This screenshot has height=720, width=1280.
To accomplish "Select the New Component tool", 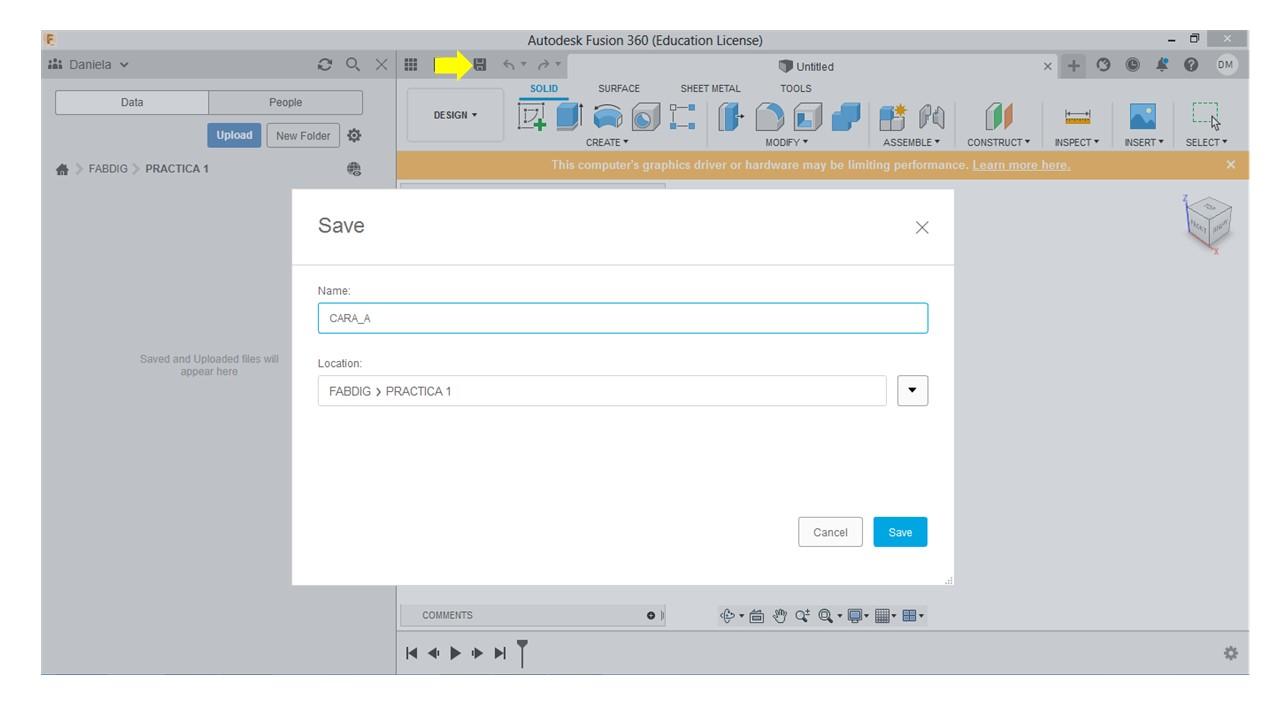I will [893, 116].
